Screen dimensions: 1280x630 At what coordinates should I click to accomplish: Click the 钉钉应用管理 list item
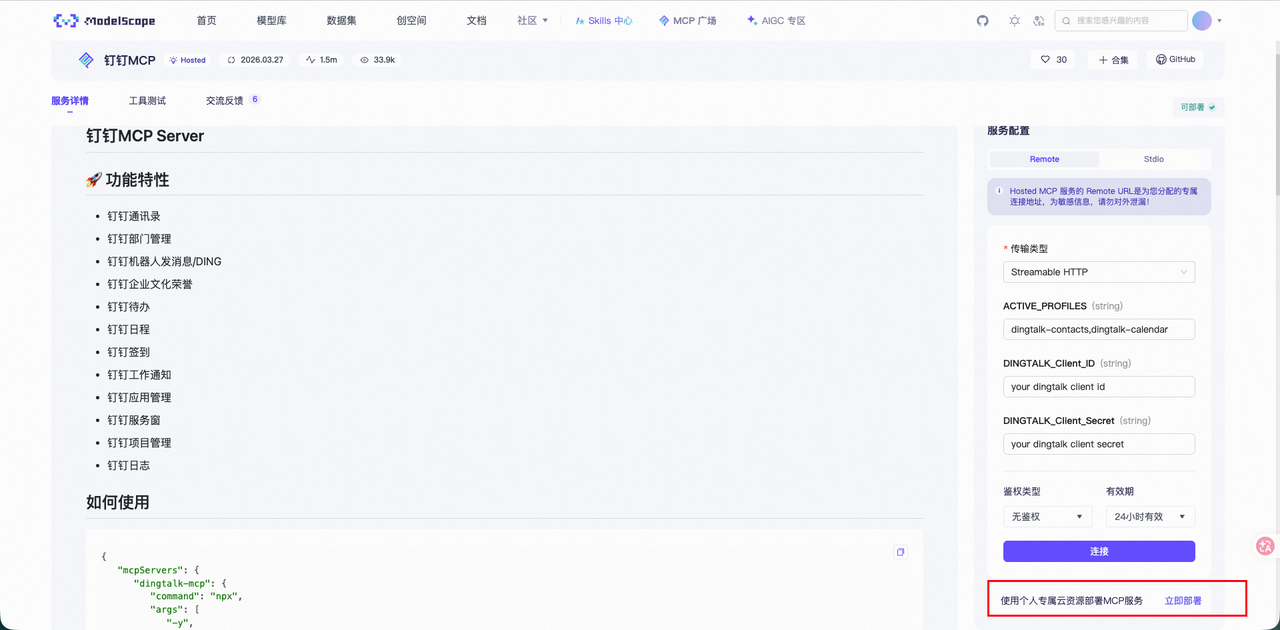139,398
